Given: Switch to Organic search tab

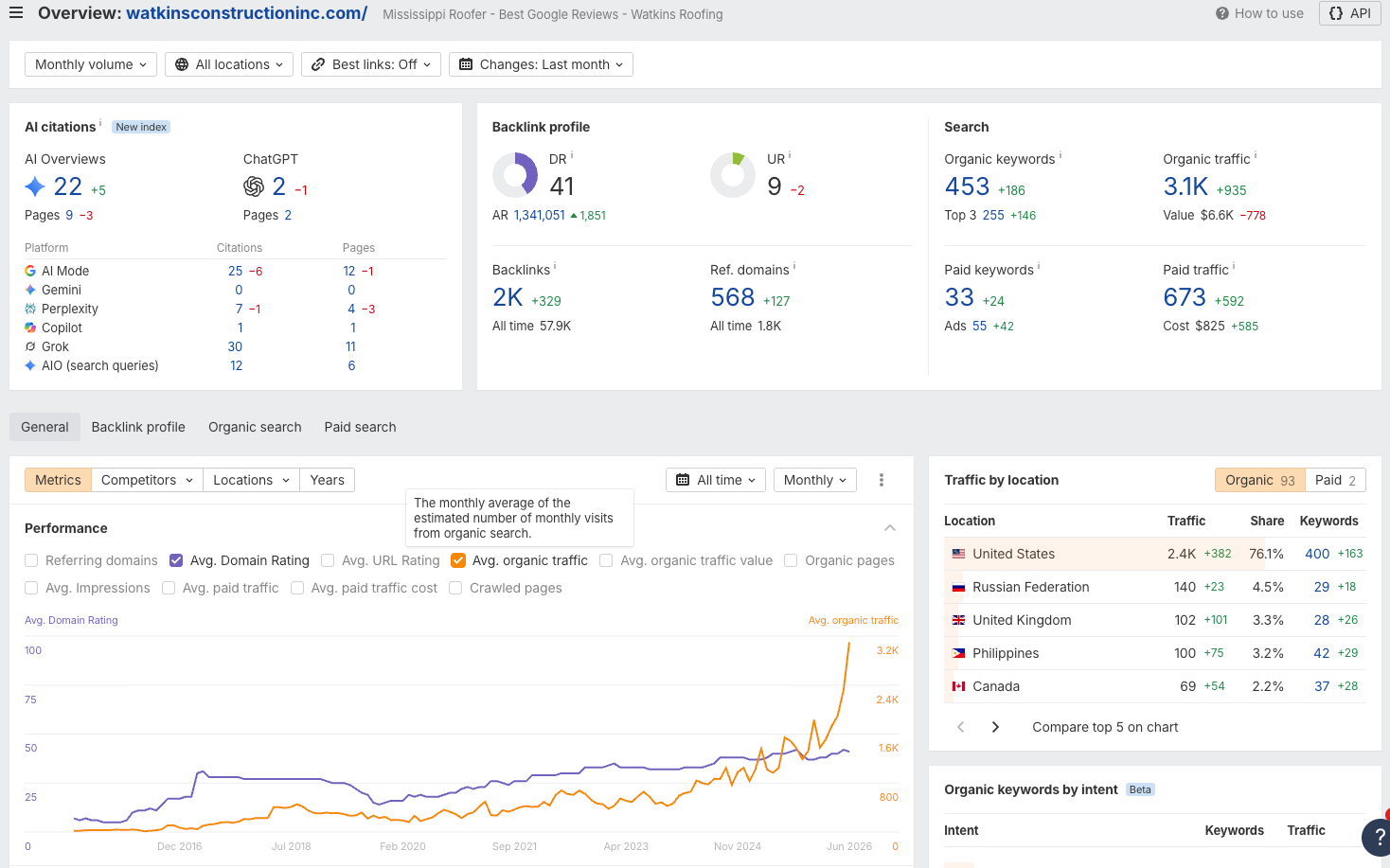Looking at the screenshot, I should click(255, 427).
